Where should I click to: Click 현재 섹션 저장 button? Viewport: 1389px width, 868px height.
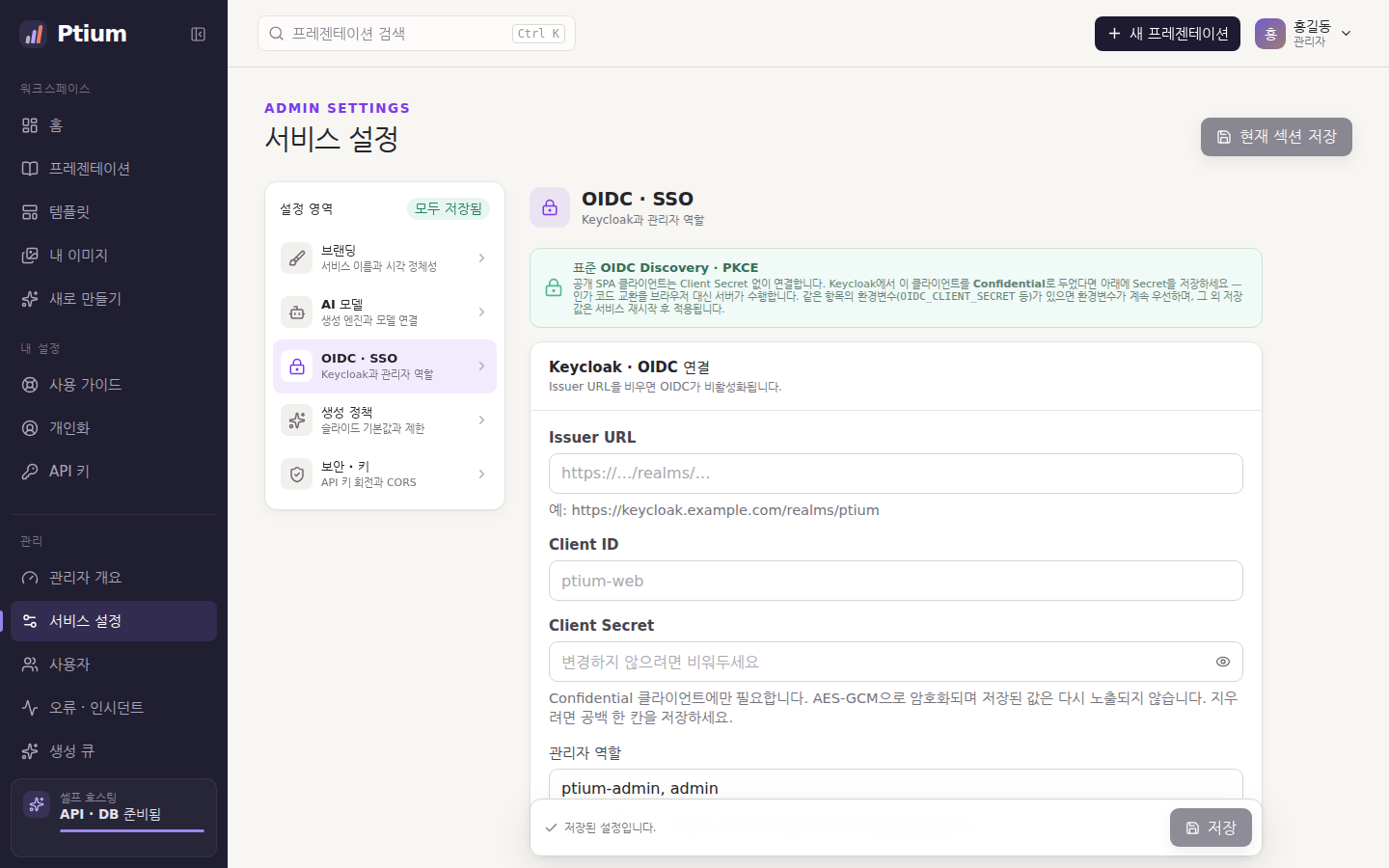click(x=1276, y=137)
